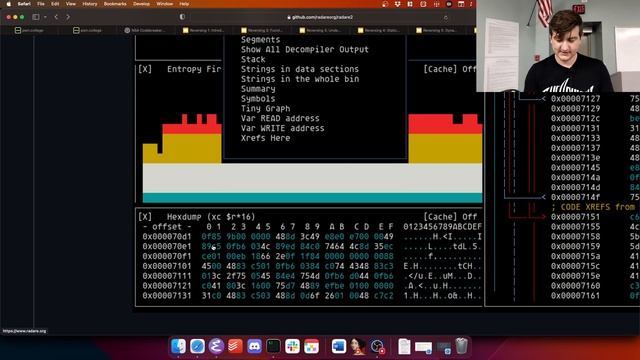
Task: Switch to the second pwn.college tab
Action: pyautogui.click(x=88, y=30)
